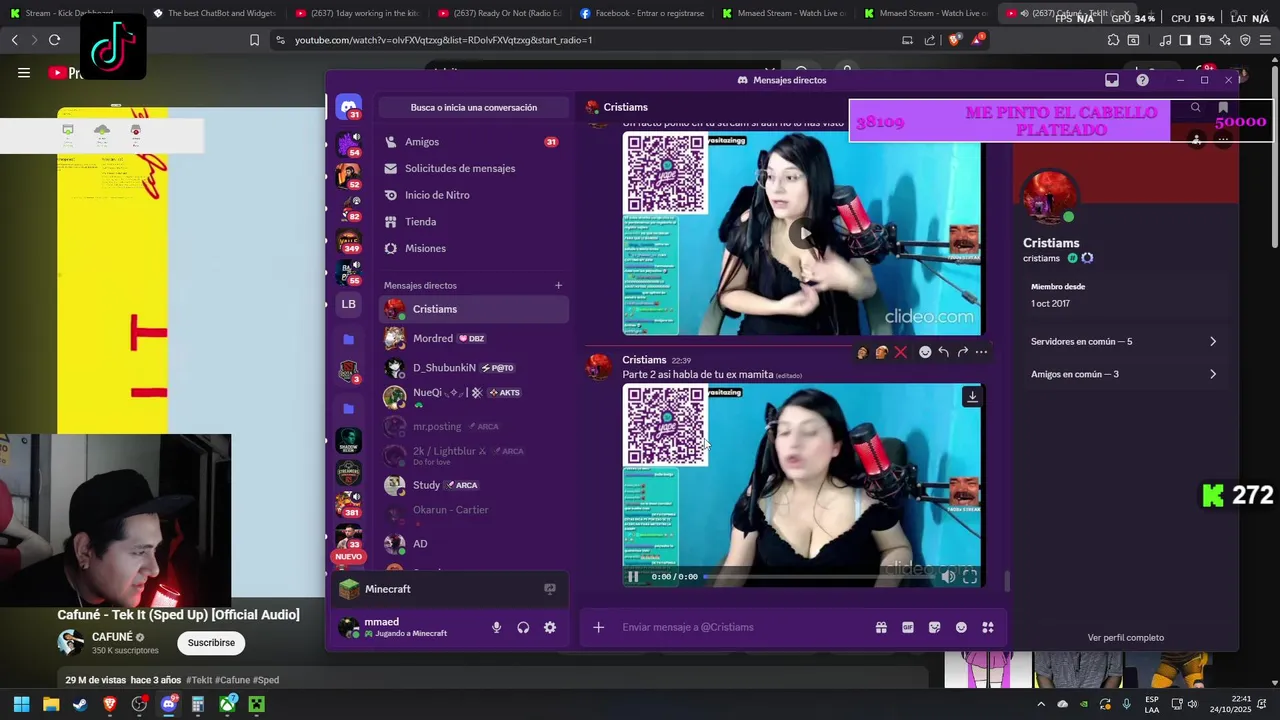Open more profile options ellipsis button

click(1223, 140)
